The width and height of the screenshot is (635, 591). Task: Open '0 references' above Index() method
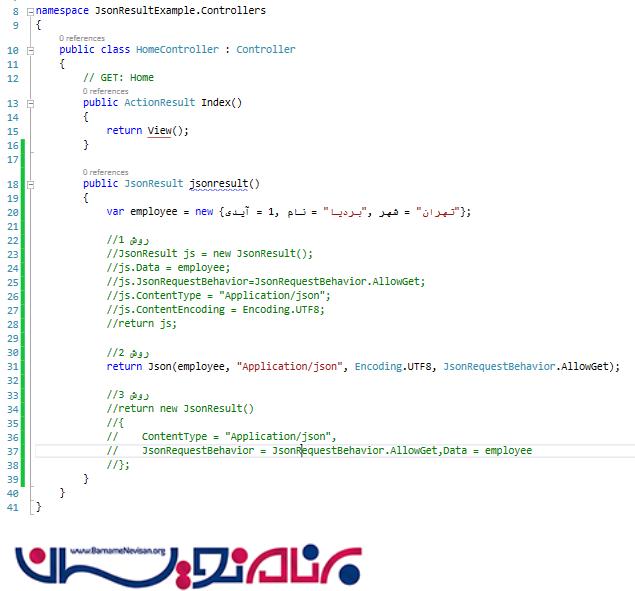click(x=105, y=91)
